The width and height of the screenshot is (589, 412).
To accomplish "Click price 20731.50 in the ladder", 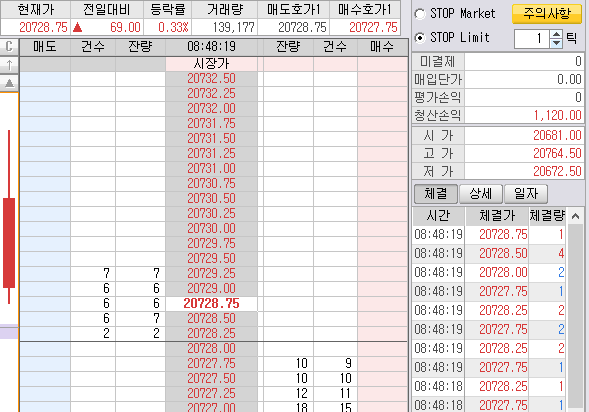I will pyautogui.click(x=211, y=139).
